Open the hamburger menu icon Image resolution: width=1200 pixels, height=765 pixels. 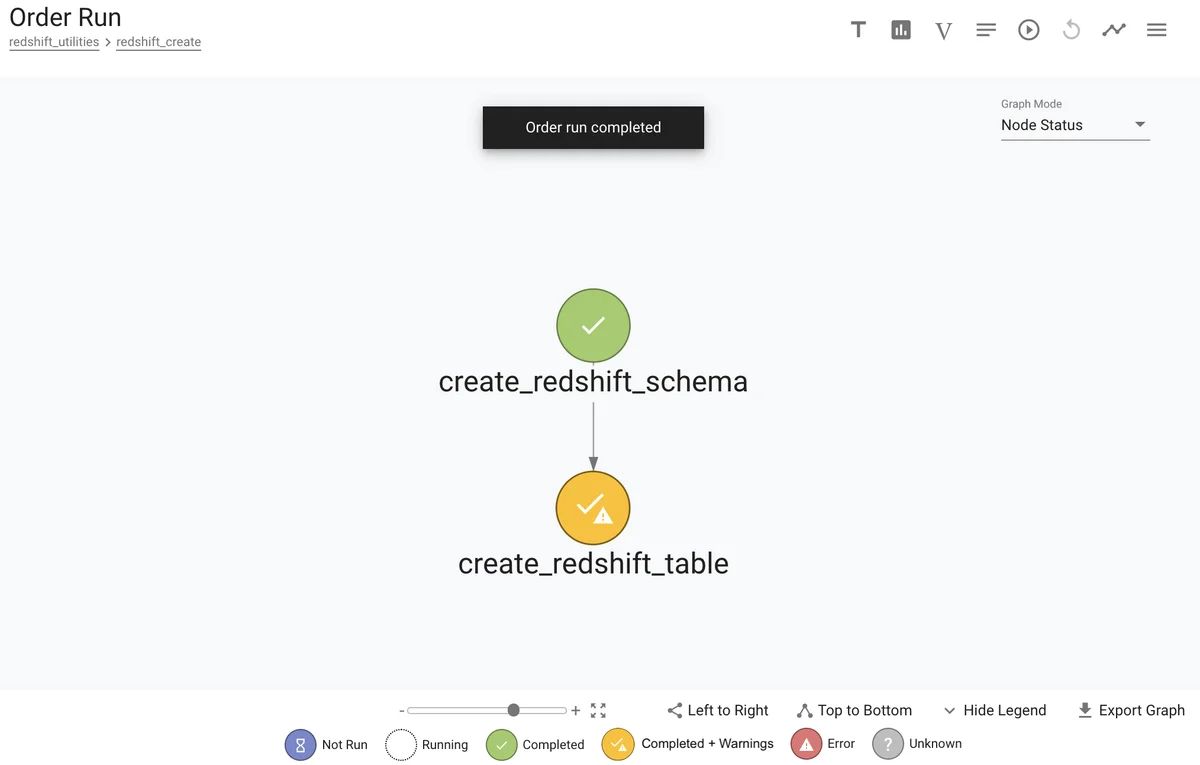(x=1157, y=30)
